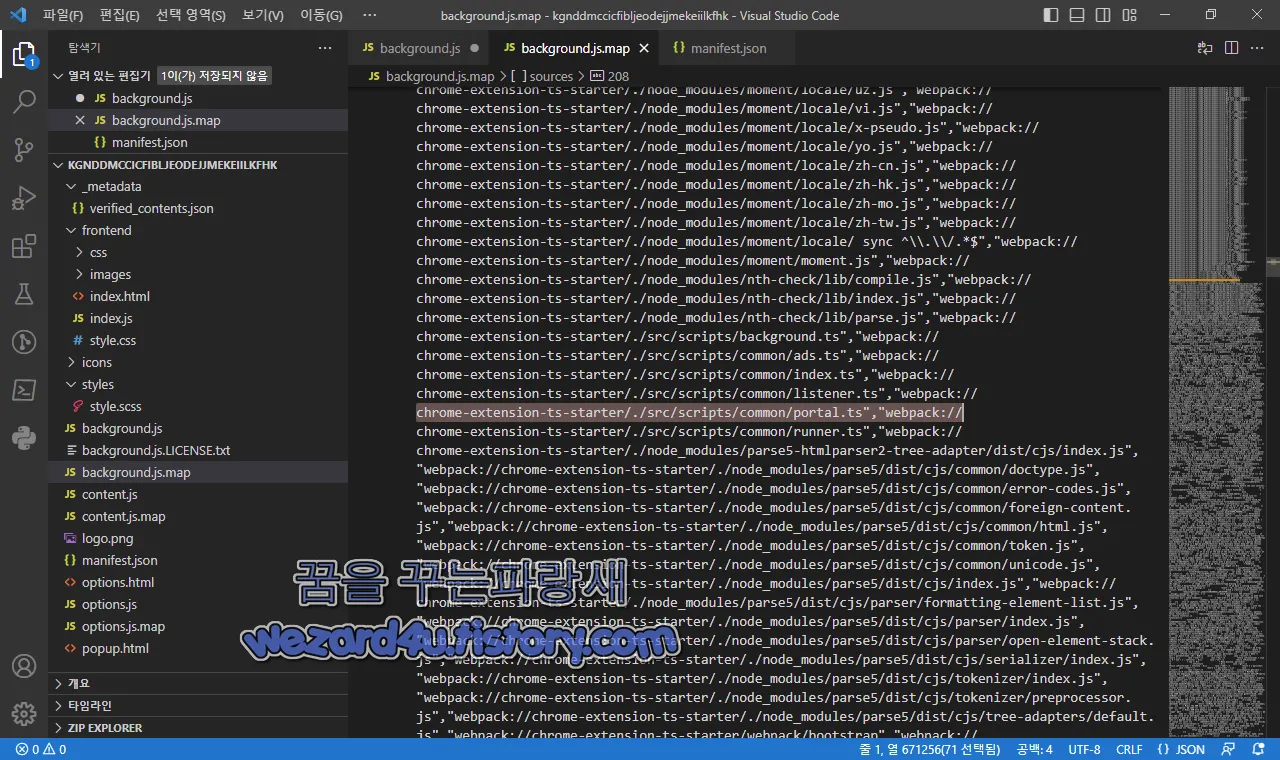Toggle bottom panel layout icon
Screen dimensions: 1280x760
(1077, 15)
